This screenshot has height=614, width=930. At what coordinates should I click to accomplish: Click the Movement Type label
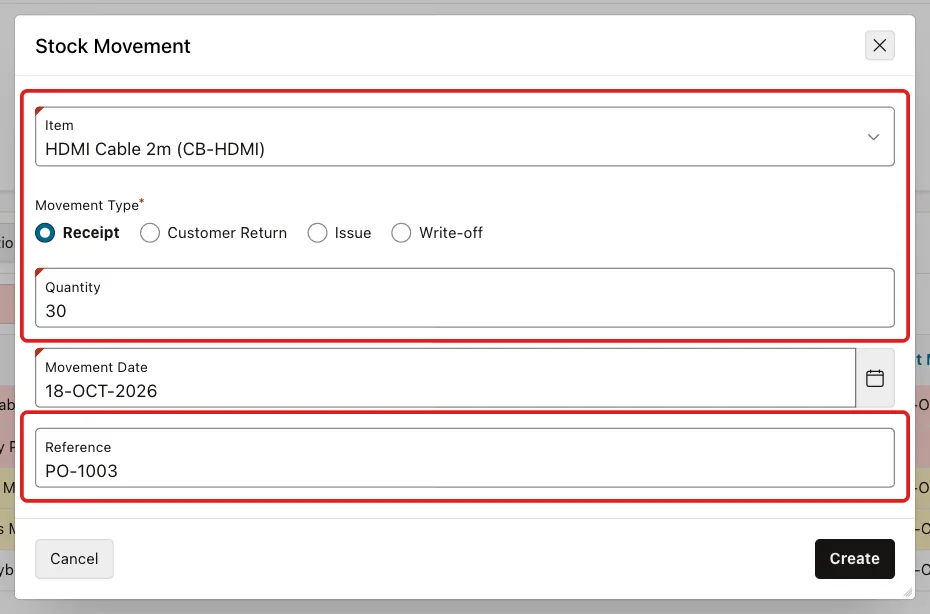click(x=87, y=205)
